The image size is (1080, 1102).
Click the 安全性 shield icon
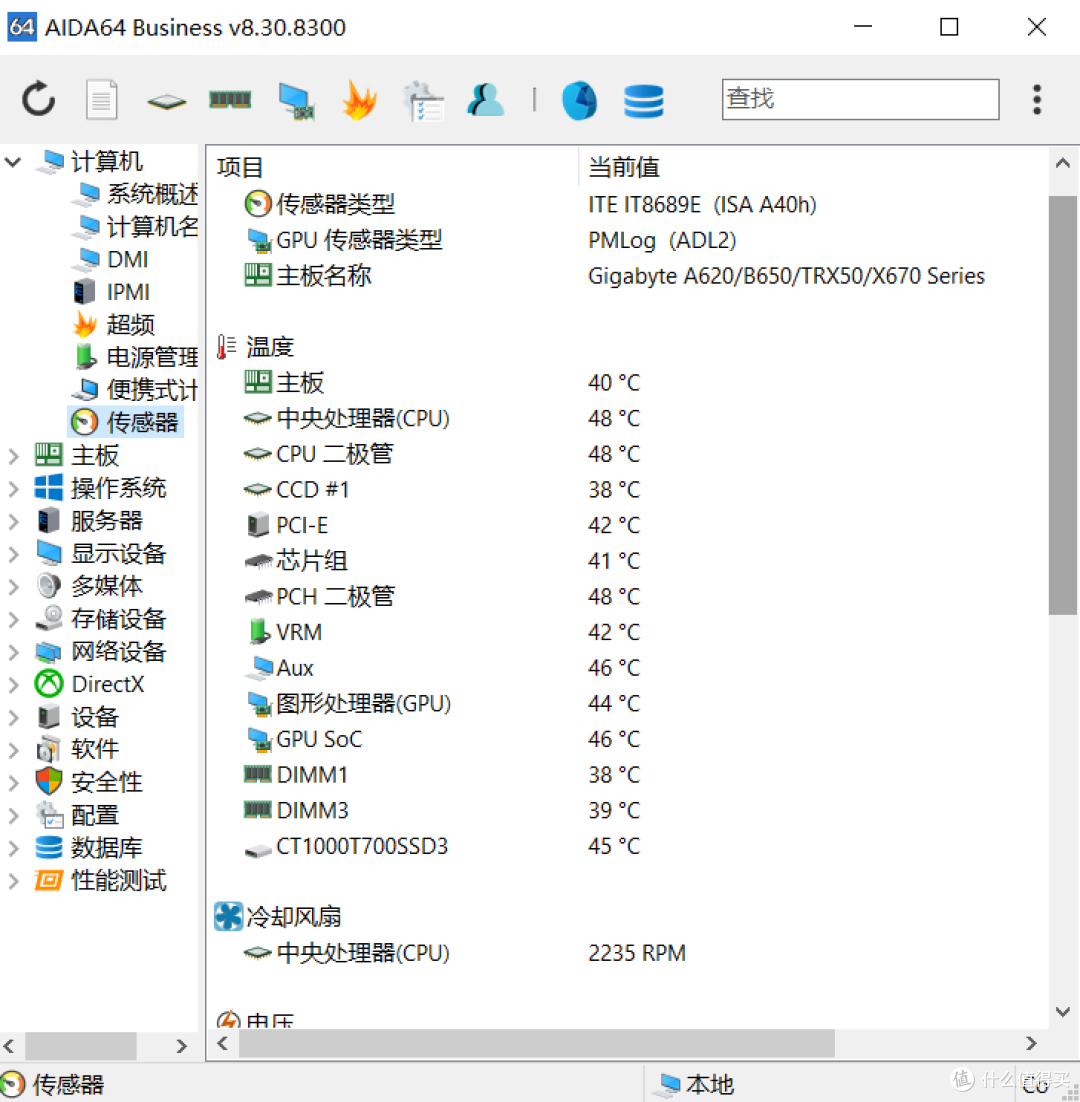coord(48,782)
